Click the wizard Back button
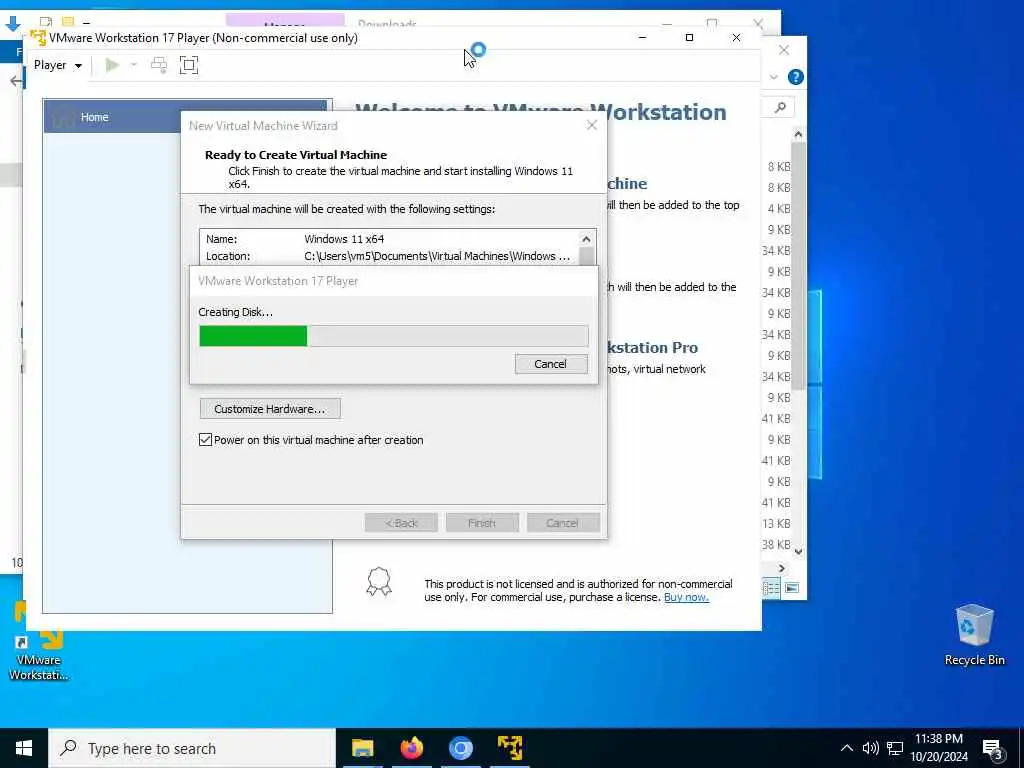The height and width of the screenshot is (768, 1024). tap(401, 523)
